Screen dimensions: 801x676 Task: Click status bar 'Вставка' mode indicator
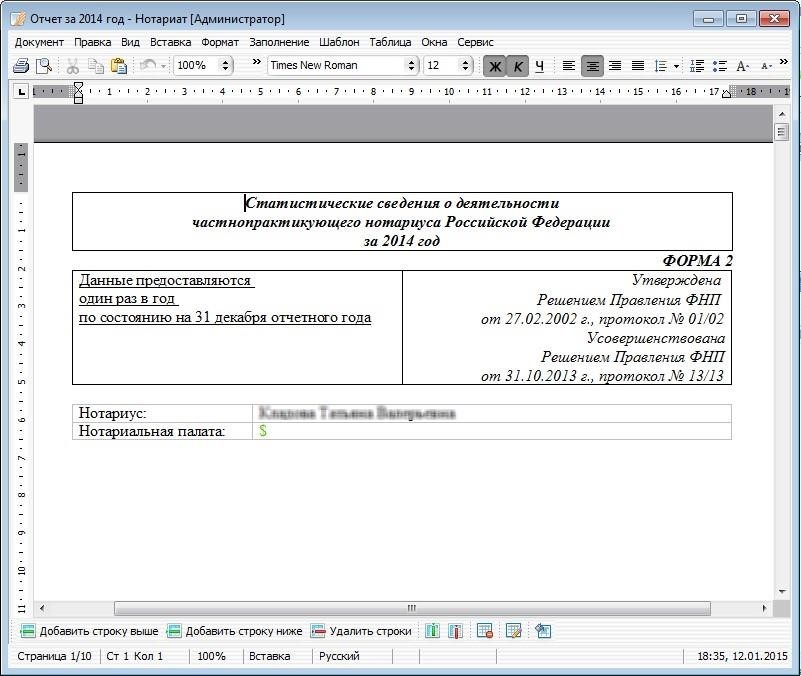(x=270, y=656)
